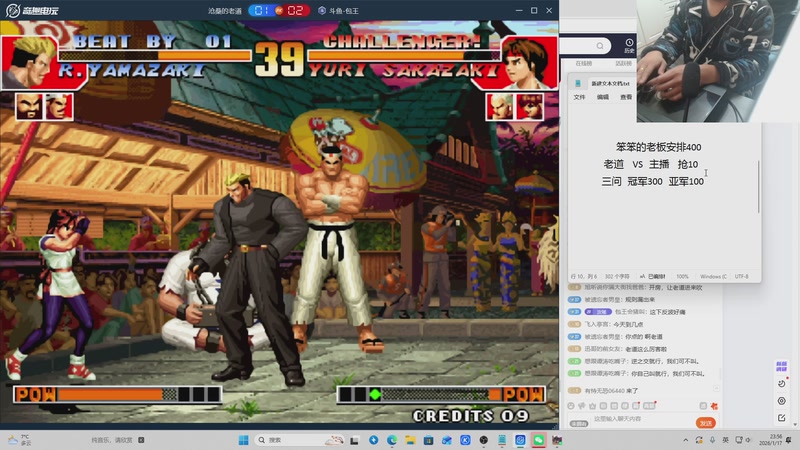This screenshot has height=450, width=800.
Task: Click player two's health bar under CHALLENGER
Action: [404, 56]
